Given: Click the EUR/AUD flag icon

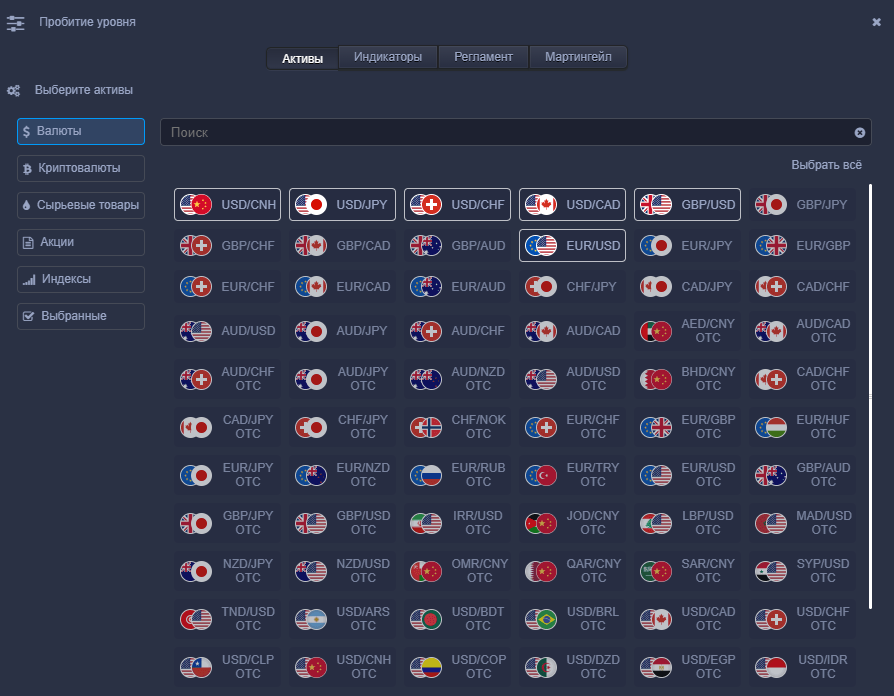Looking at the screenshot, I should (426, 287).
